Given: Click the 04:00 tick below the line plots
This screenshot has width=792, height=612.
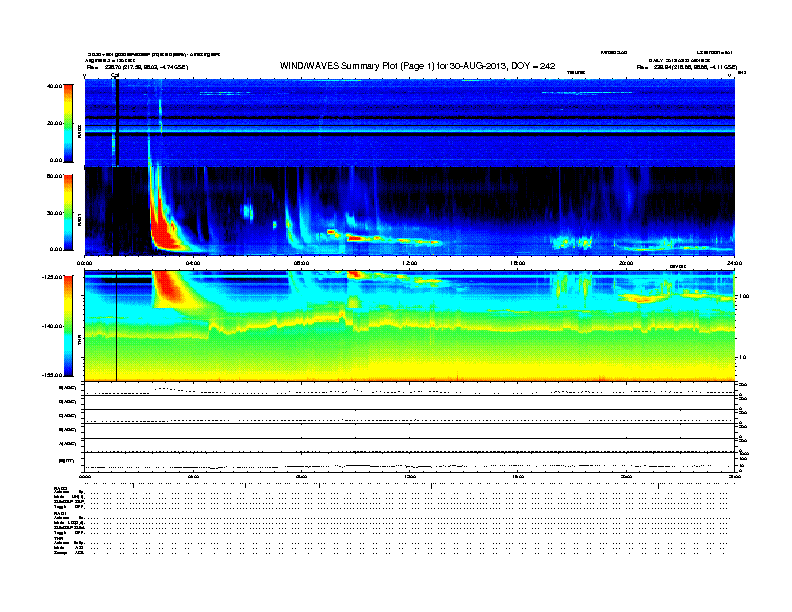Looking at the screenshot, I should tap(193, 477).
